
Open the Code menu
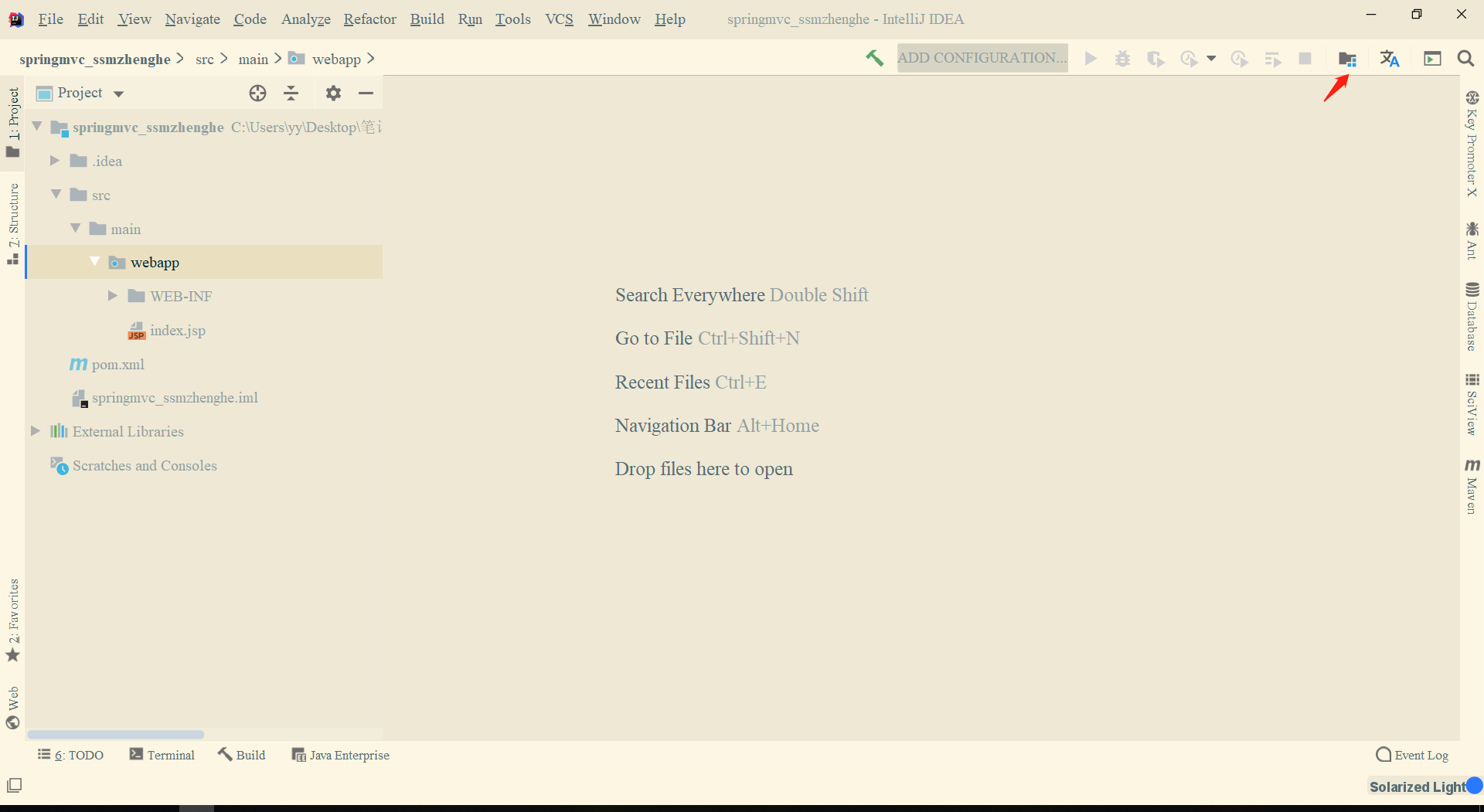pos(250,19)
